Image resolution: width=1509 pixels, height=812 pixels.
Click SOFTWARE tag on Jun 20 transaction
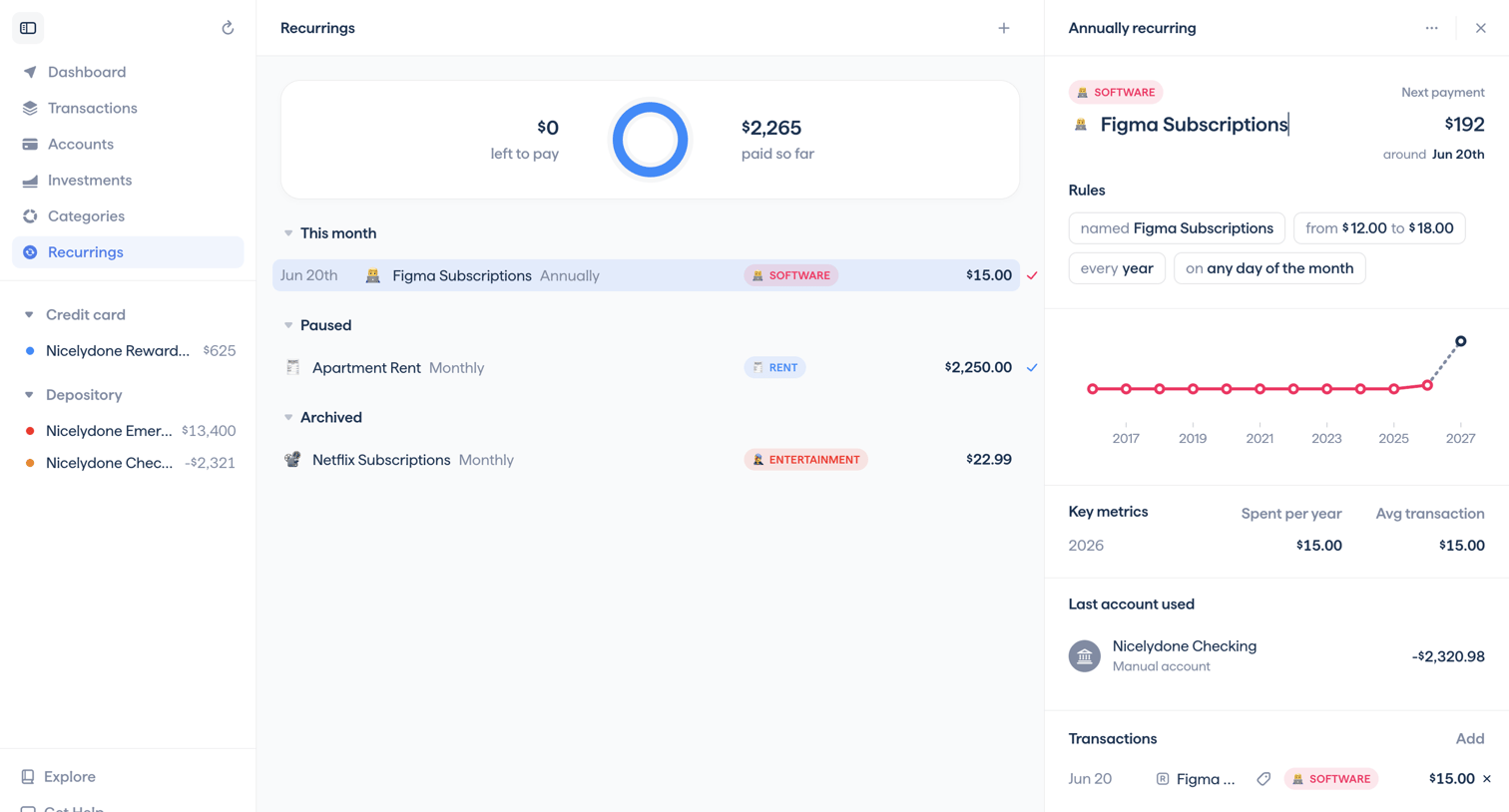[x=1331, y=779]
